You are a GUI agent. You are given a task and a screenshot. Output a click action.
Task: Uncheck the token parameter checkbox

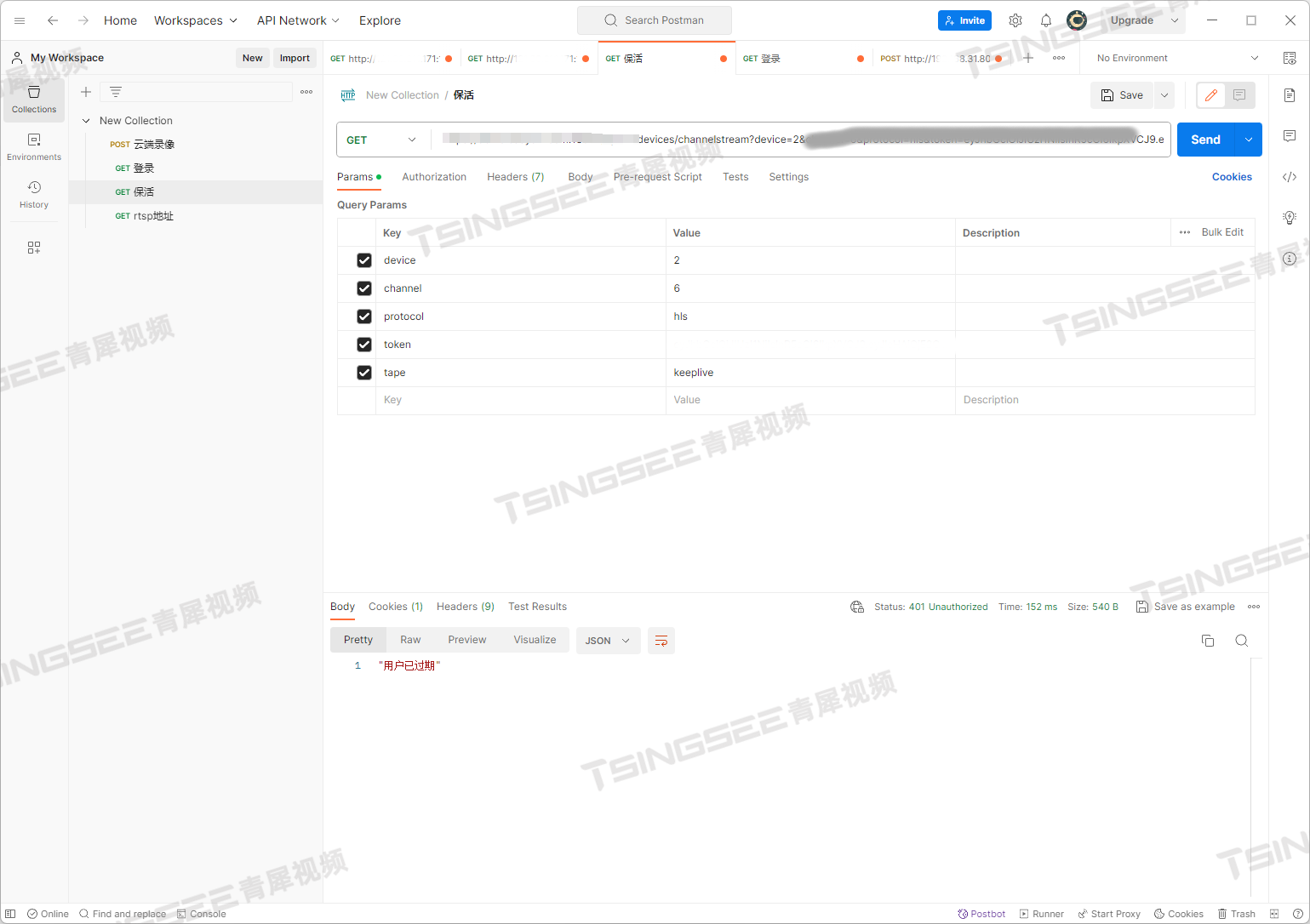(364, 345)
